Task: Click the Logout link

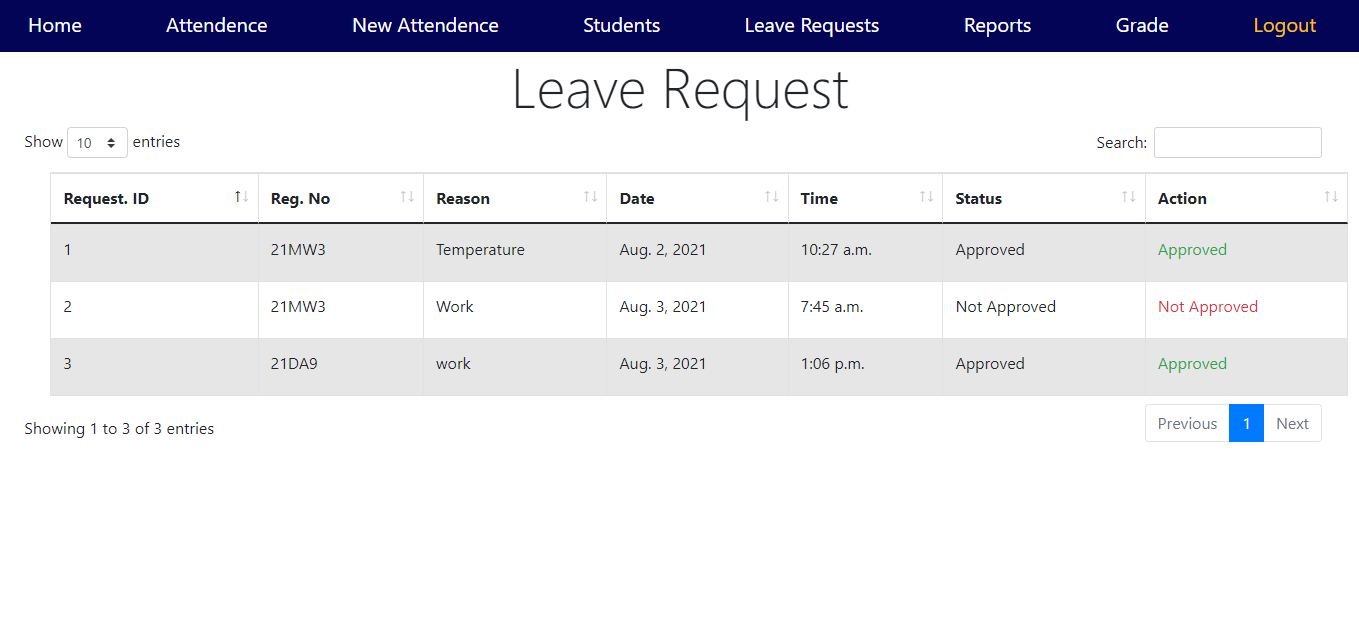Action: (x=1284, y=26)
